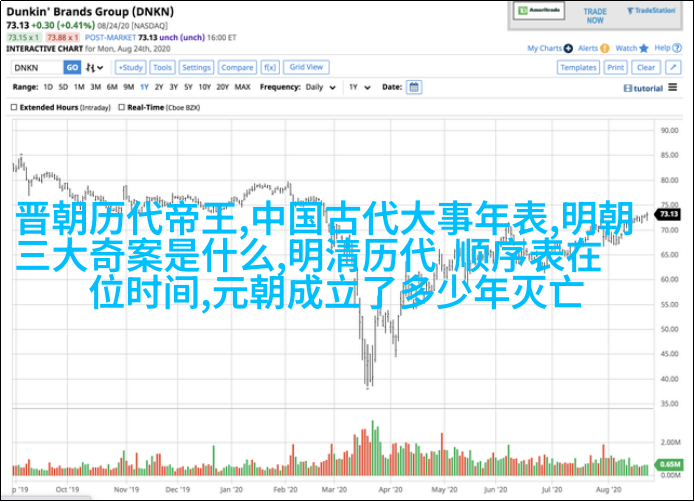
Task: Open My Charts link
Action: (544, 48)
